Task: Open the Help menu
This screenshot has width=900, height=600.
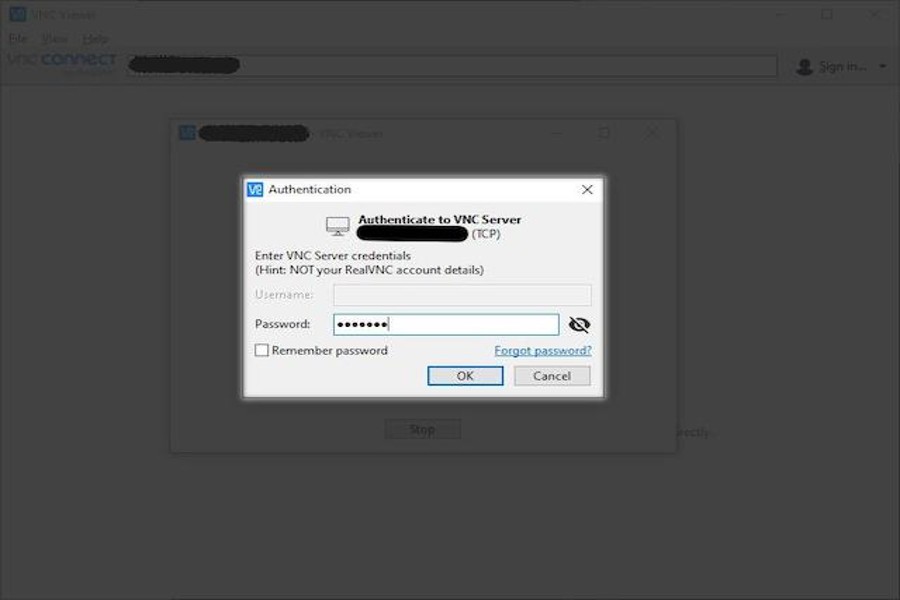Action: [95, 38]
